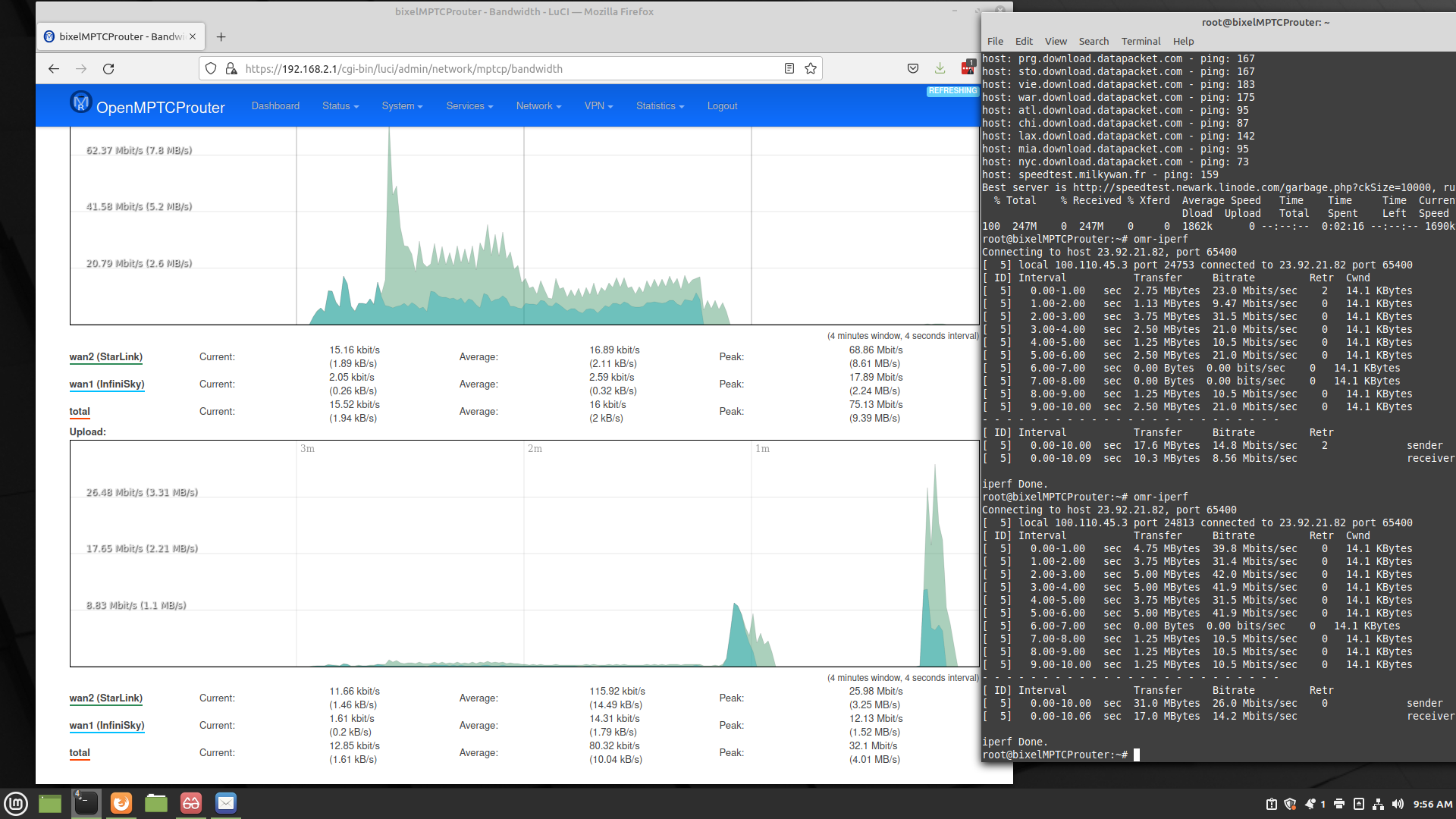Click the browser reload button
The width and height of the screenshot is (1456, 819).
108,69
